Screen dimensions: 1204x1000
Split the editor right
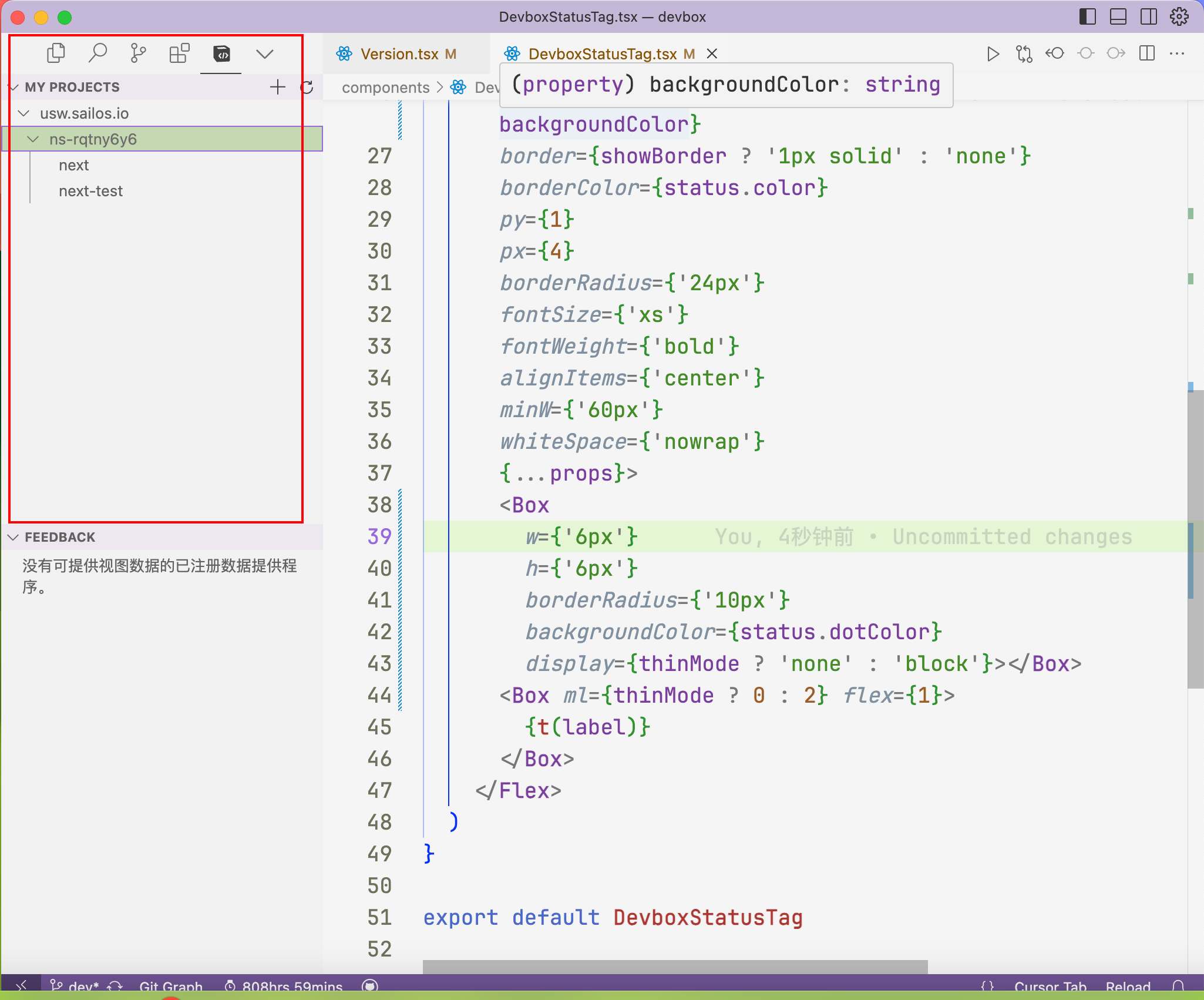(x=1147, y=53)
